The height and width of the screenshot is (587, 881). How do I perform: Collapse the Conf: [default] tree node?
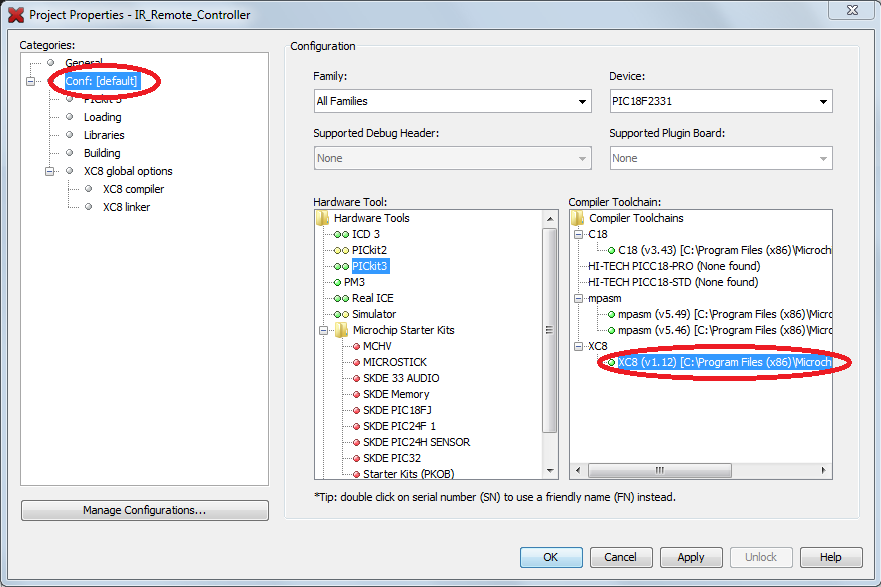click(x=31, y=81)
